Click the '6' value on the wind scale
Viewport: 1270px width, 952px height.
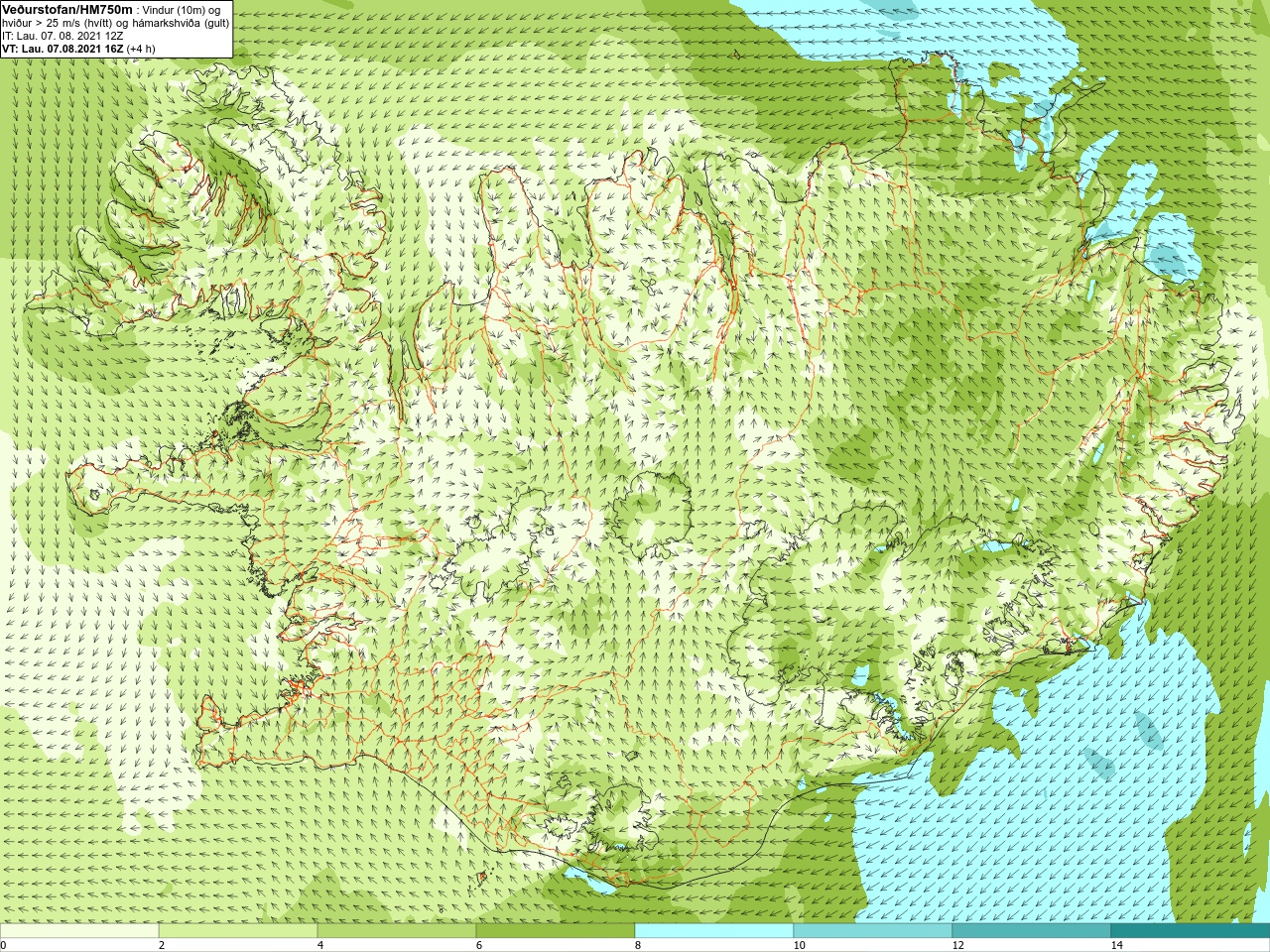479,945
